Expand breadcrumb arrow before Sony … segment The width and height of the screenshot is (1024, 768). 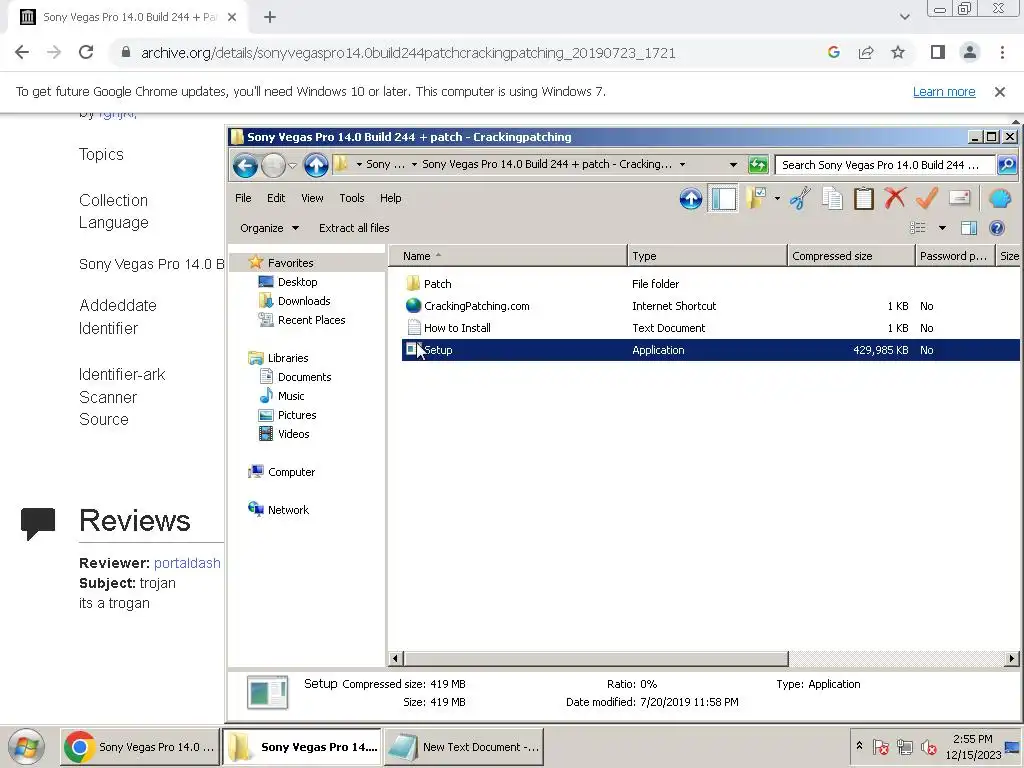pos(359,165)
